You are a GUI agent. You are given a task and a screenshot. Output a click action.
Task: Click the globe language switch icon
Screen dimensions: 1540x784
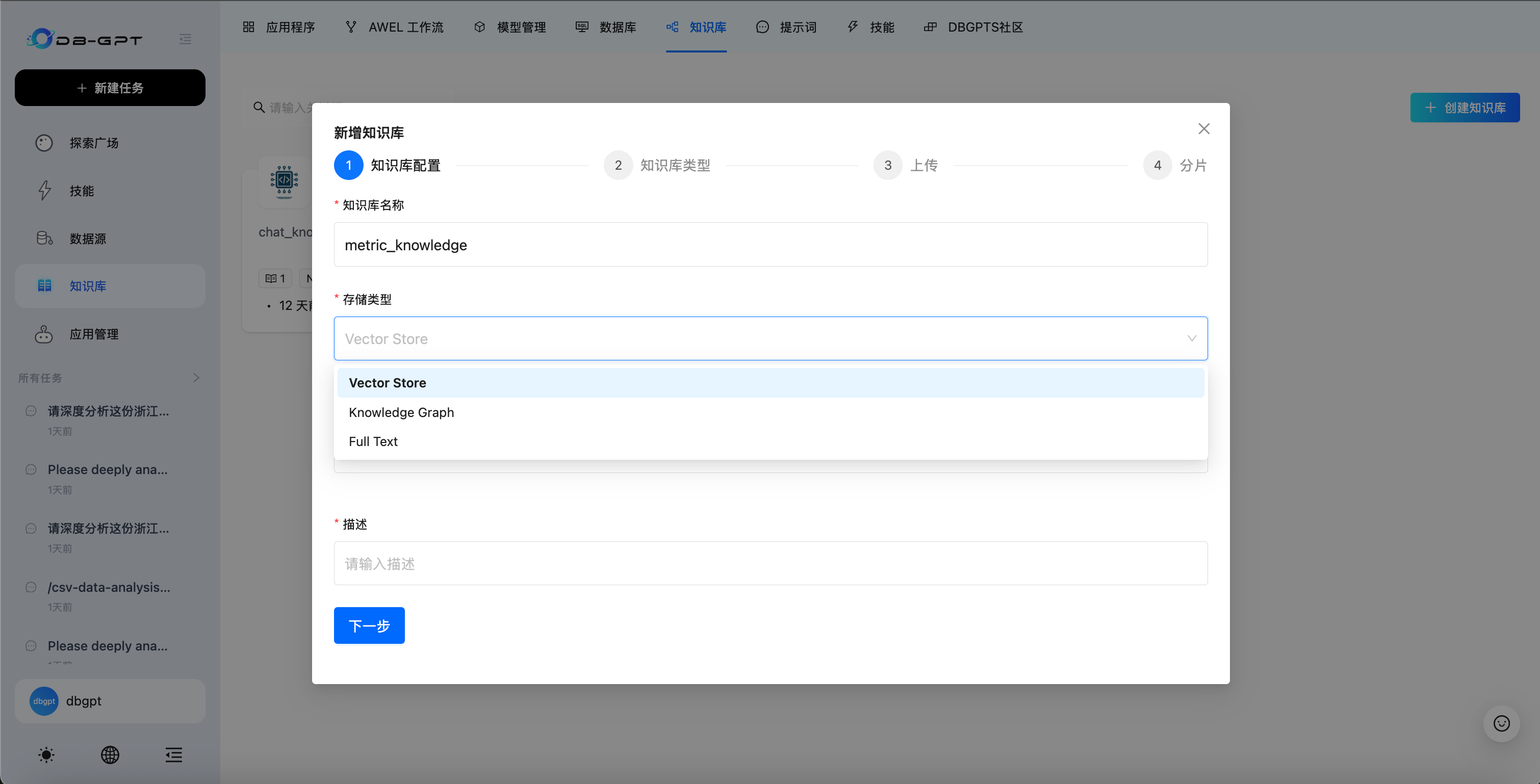pos(110,755)
